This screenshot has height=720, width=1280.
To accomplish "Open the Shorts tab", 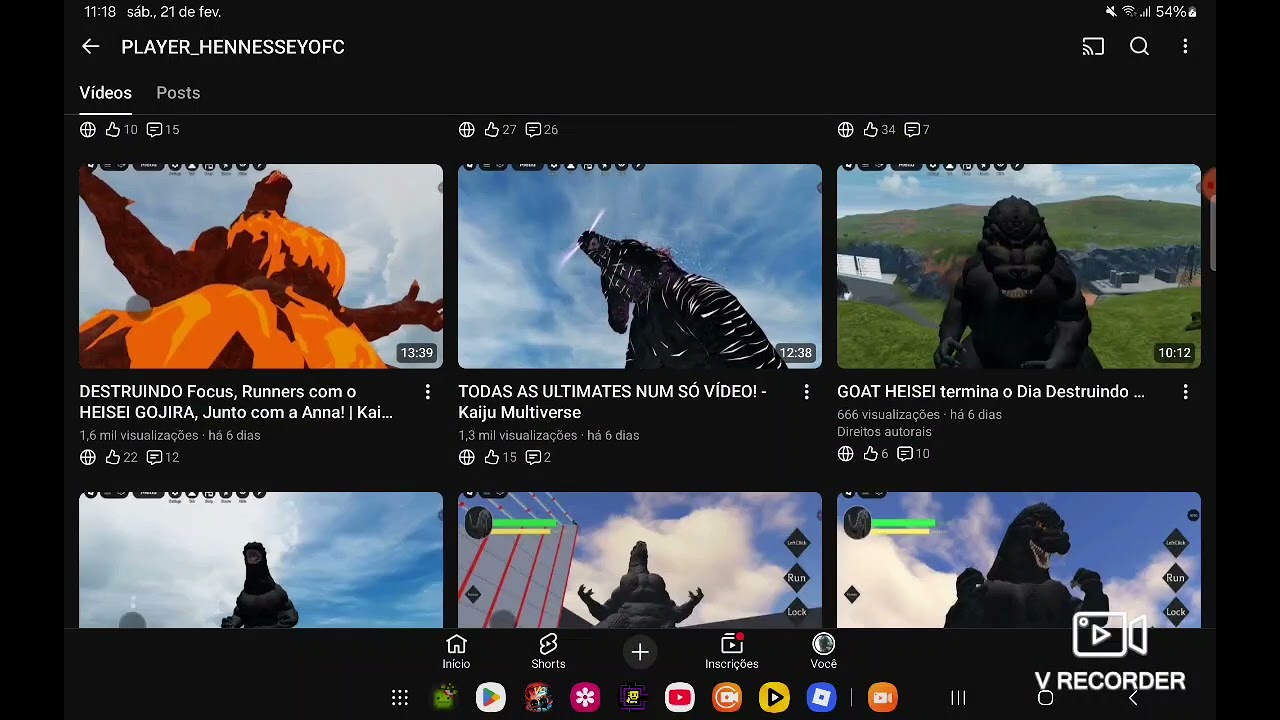I will pyautogui.click(x=548, y=651).
